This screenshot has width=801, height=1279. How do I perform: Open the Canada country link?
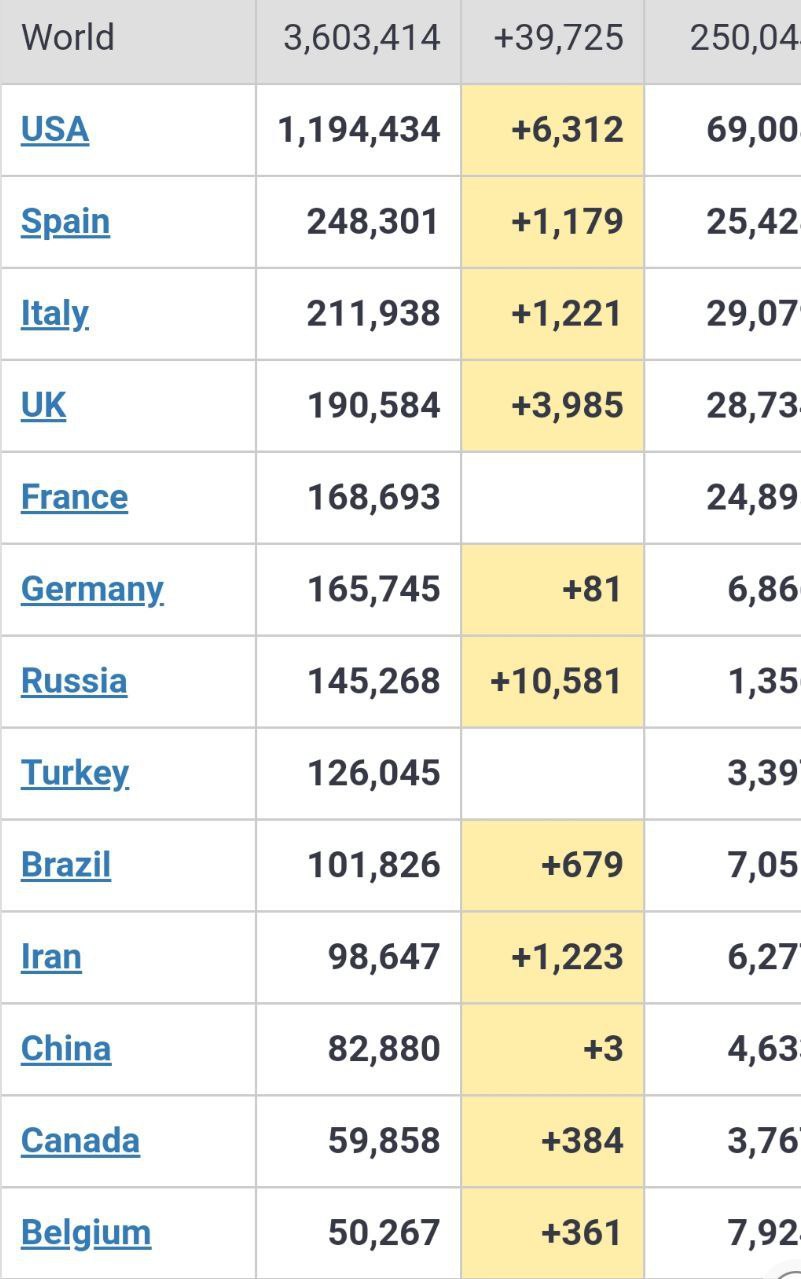(x=80, y=1142)
